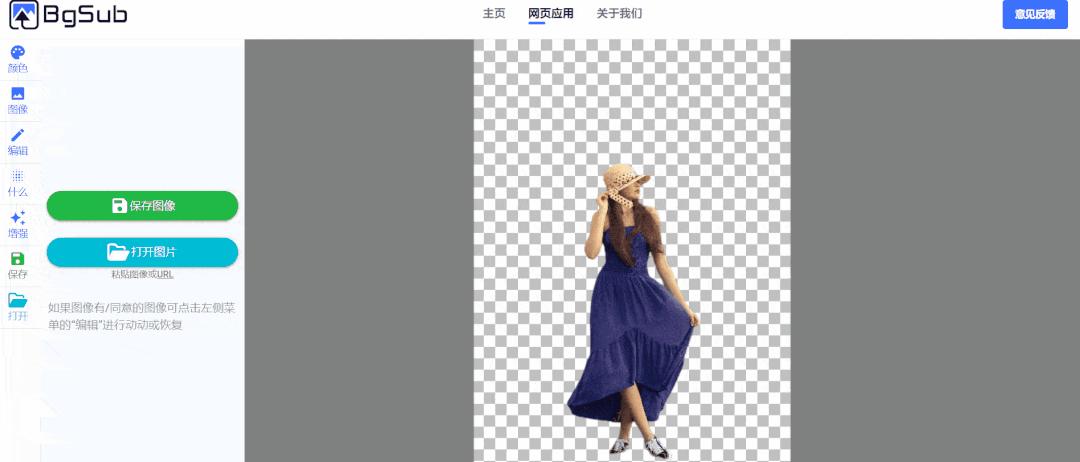Open the 什么 dotted-grid tool in the sidebar
The height and width of the screenshot is (462, 1080).
click(18, 177)
